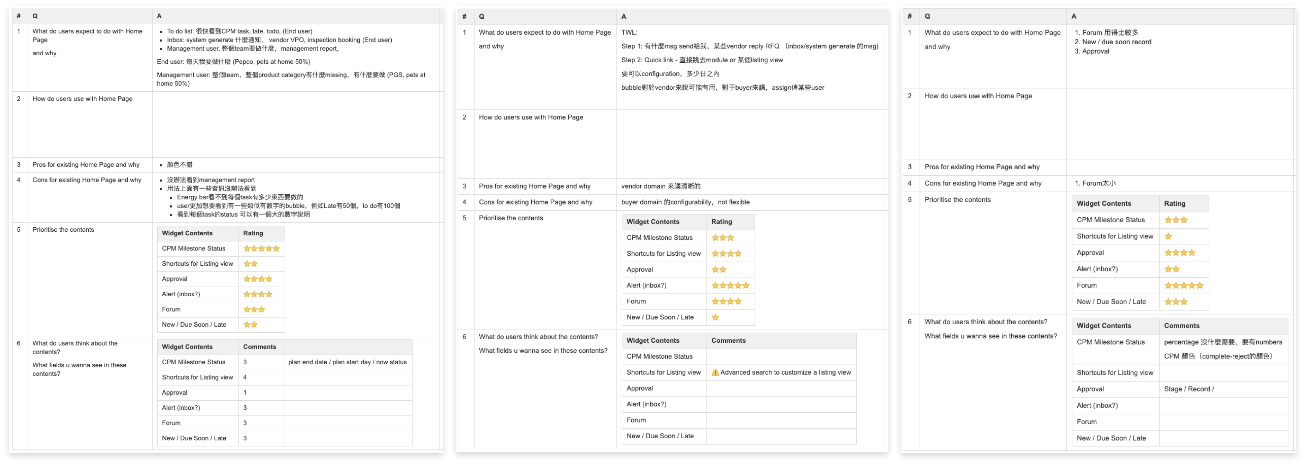
Task: Click the 'Comments' header in the left table
Action: tap(260, 346)
